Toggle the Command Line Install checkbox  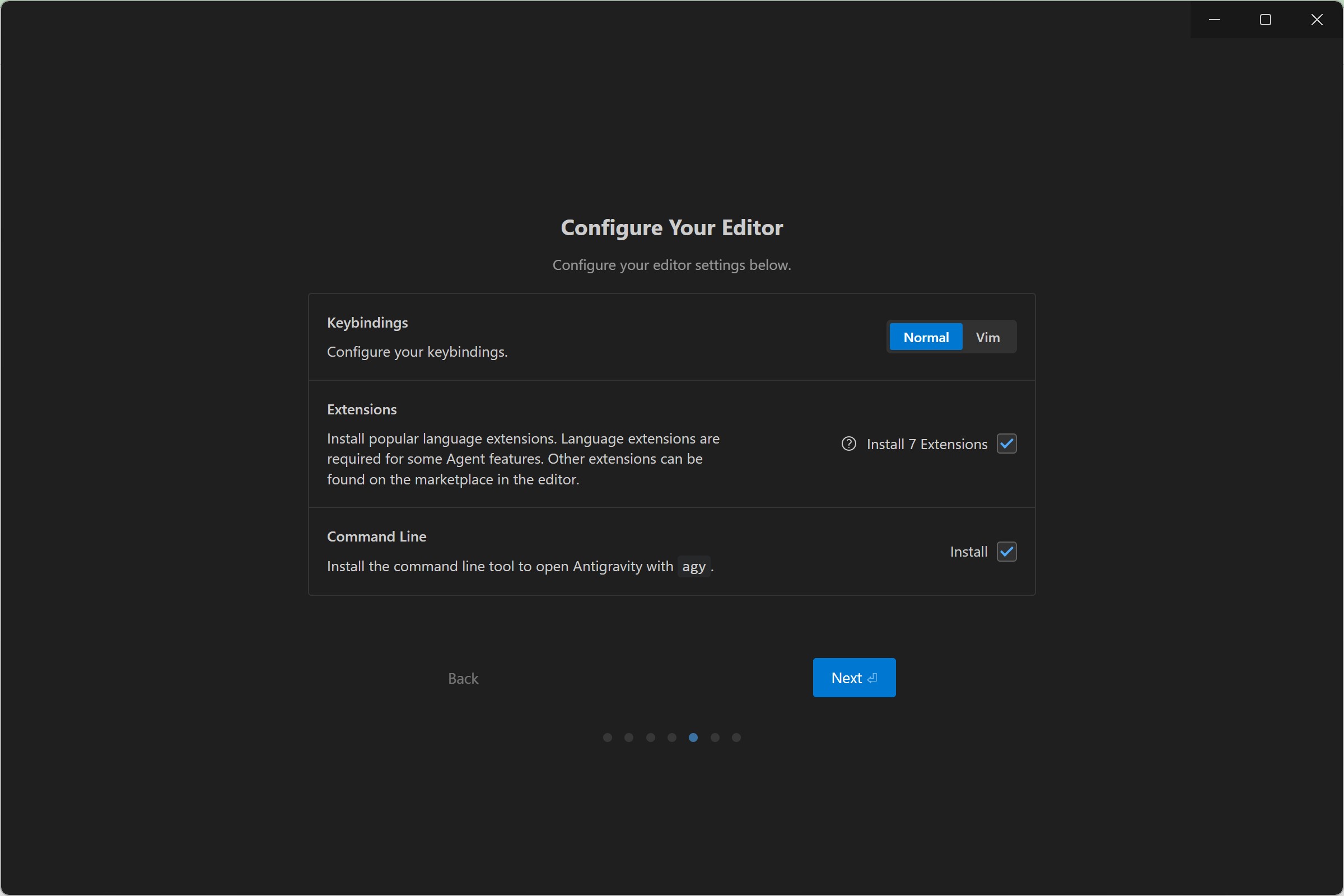[x=1006, y=552]
